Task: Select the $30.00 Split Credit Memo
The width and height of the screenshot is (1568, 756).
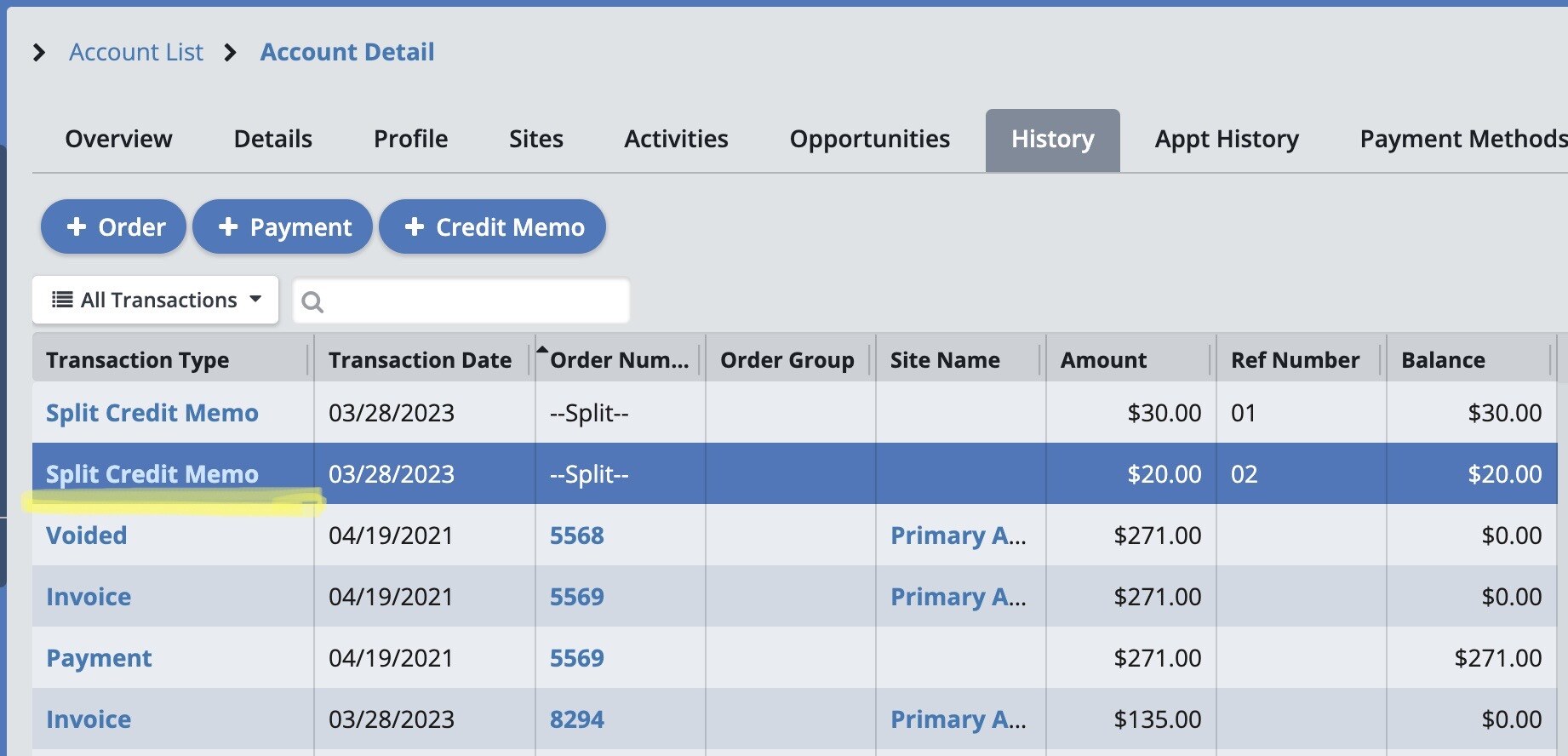Action: 152,413
